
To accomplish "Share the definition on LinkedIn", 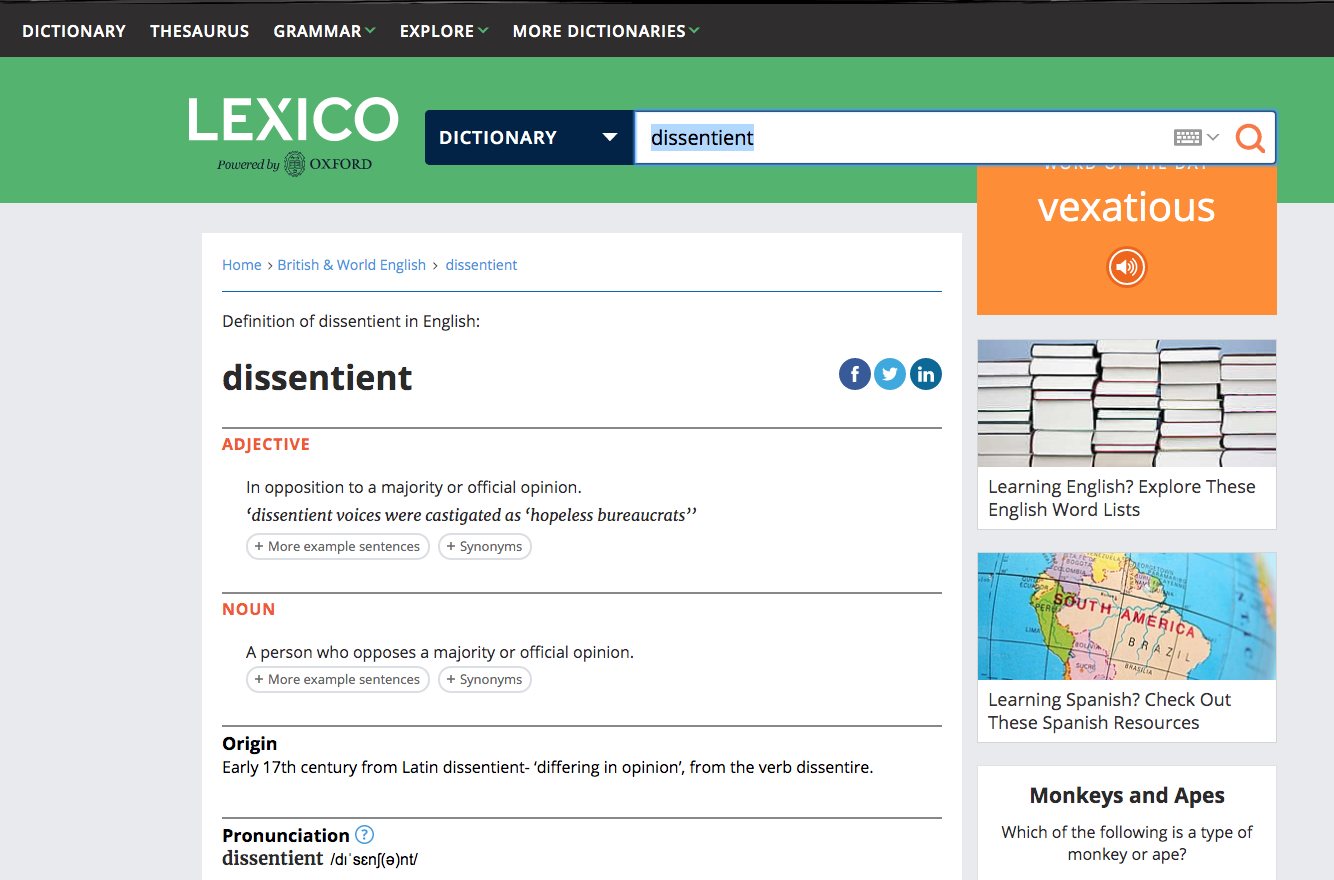I will point(926,374).
